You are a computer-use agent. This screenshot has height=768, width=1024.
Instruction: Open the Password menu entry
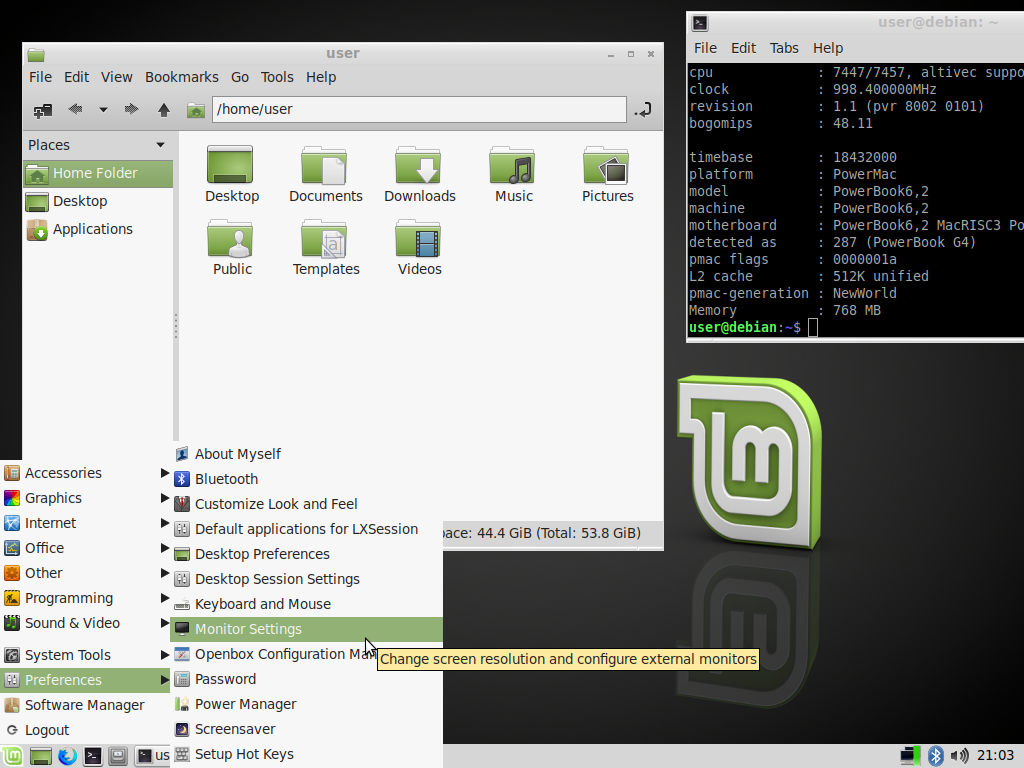coord(306,679)
